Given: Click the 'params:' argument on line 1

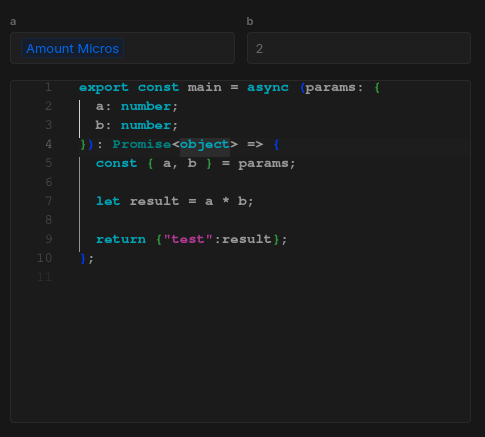Looking at the screenshot, I should point(334,87).
